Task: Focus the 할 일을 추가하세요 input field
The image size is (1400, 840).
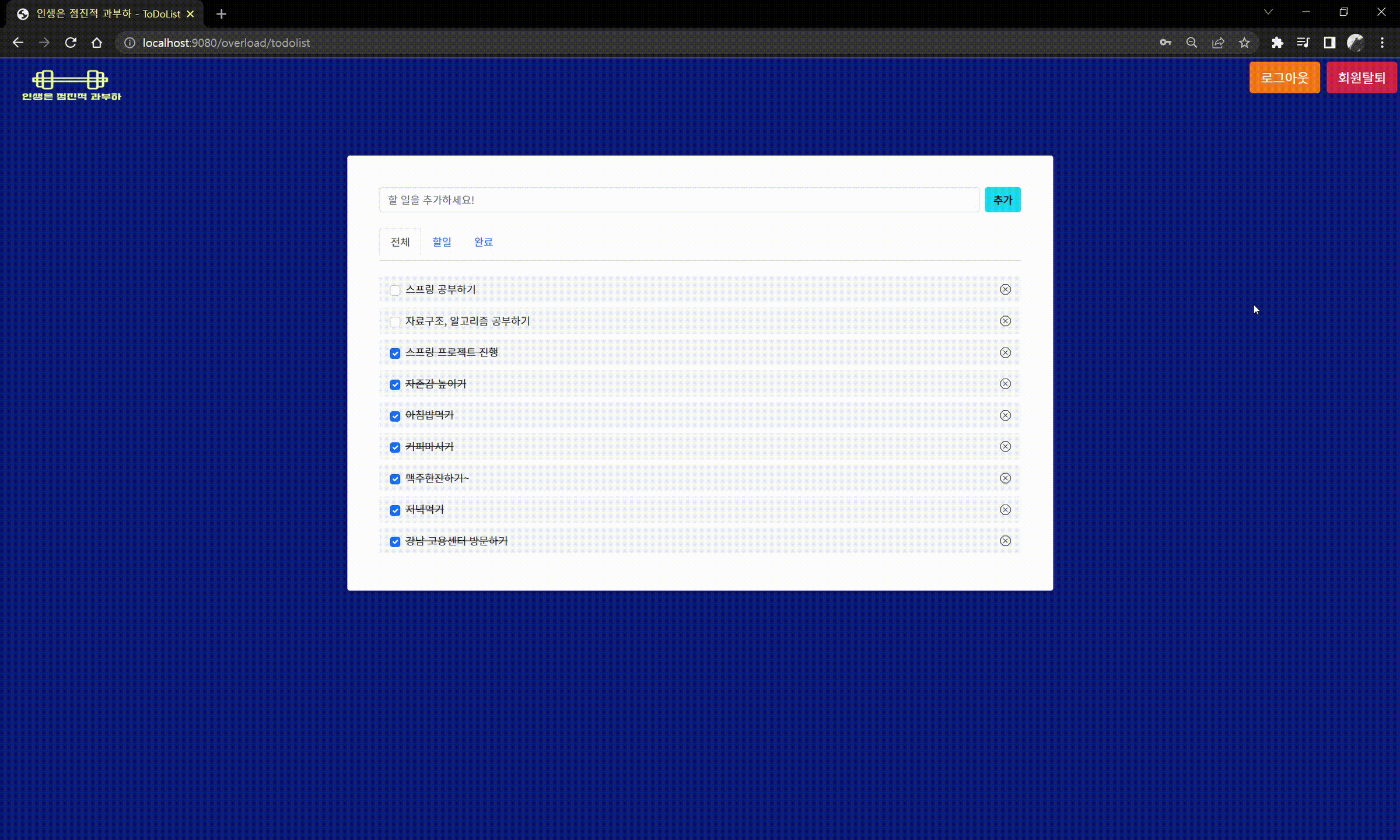Action: [678, 200]
